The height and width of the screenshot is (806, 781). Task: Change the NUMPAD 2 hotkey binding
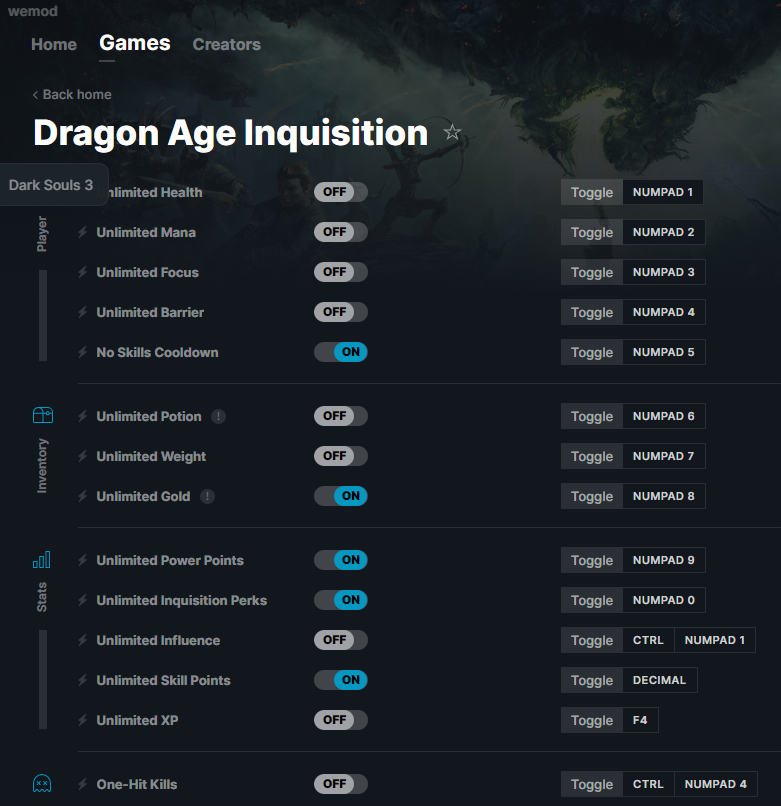click(664, 232)
